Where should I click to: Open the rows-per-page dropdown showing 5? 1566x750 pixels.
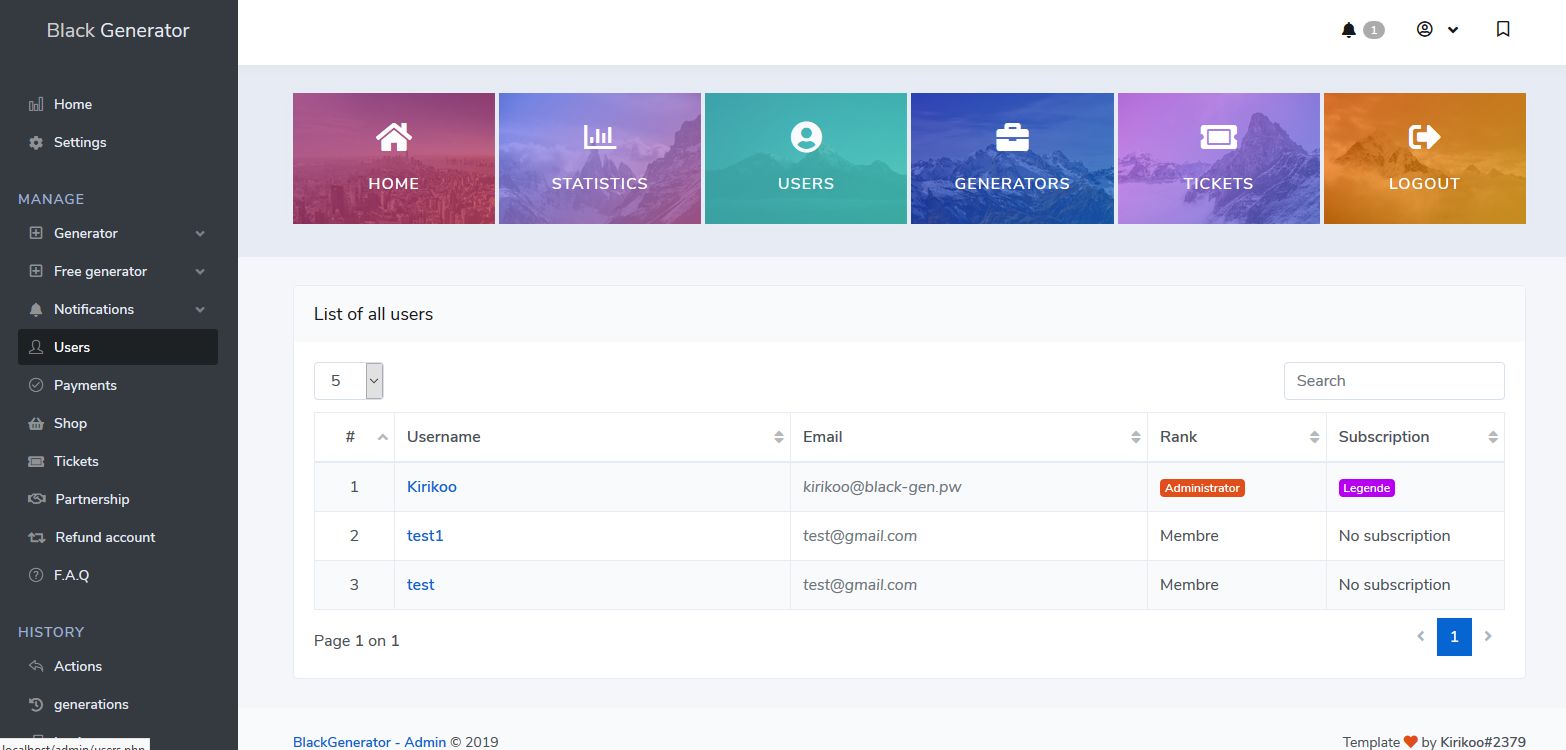pyautogui.click(x=349, y=381)
